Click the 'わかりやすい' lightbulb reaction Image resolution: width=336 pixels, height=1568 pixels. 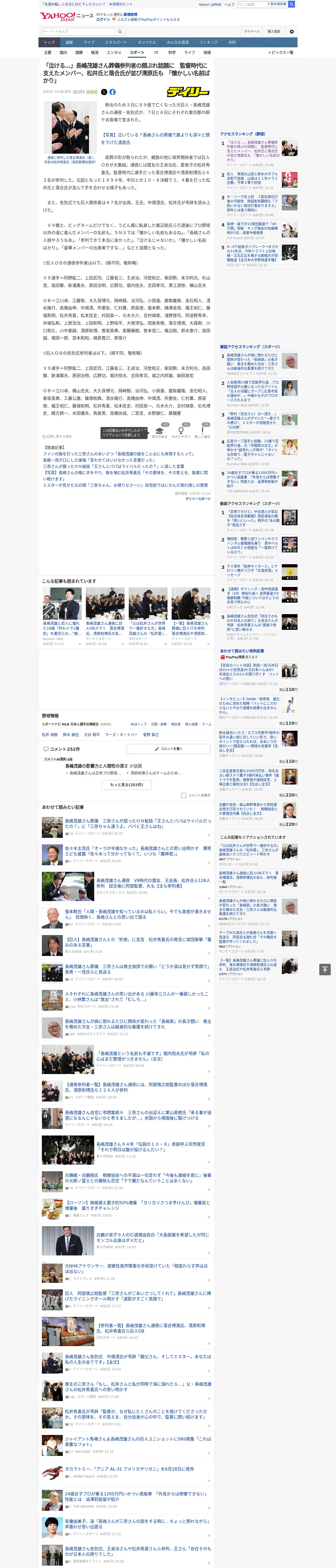point(181,431)
